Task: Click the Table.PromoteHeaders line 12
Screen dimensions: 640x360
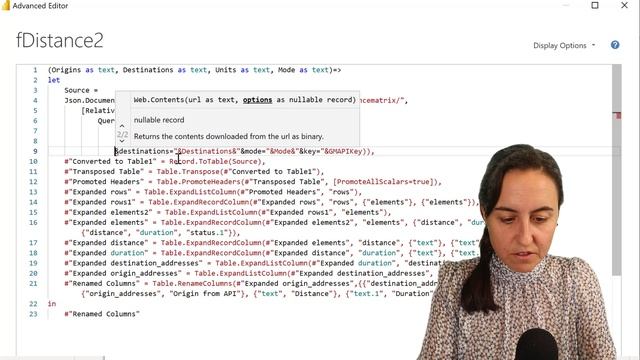Action: [x=253, y=182]
